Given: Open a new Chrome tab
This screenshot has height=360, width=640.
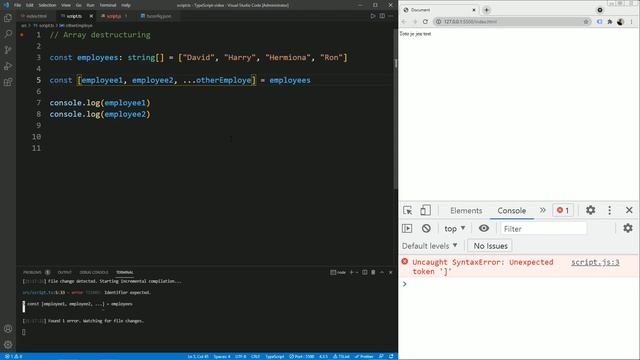Looking at the screenshot, I should pos(487,10).
